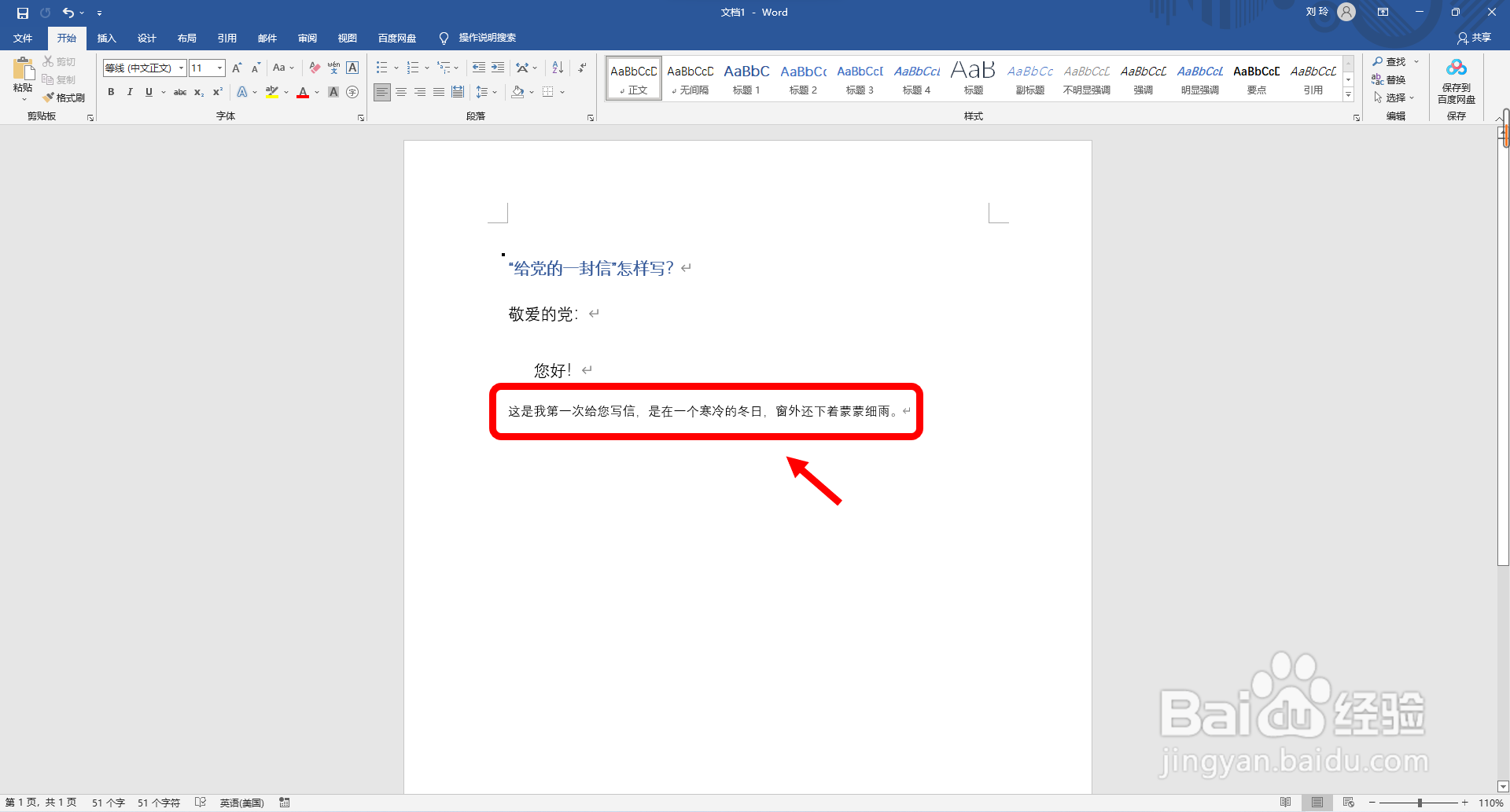Viewport: 1510px width, 812px height.
Task: Open the Paragraph dialog launcher
Action: point(590,118)
